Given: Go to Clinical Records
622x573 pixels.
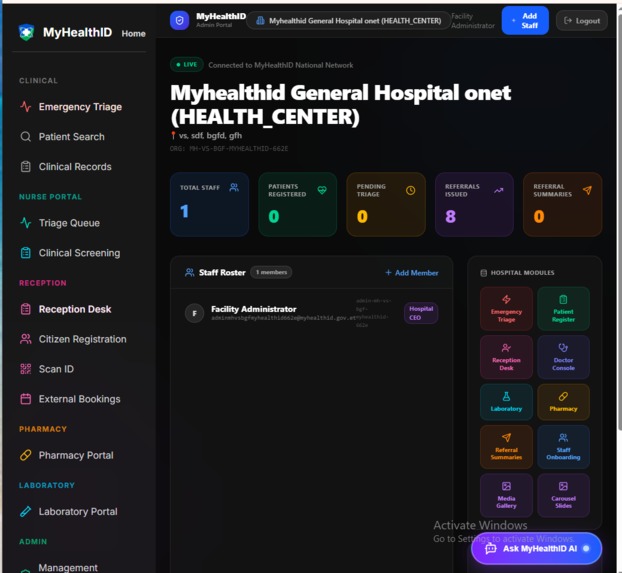Looking at the screenshot, I should tap(66, 167).
